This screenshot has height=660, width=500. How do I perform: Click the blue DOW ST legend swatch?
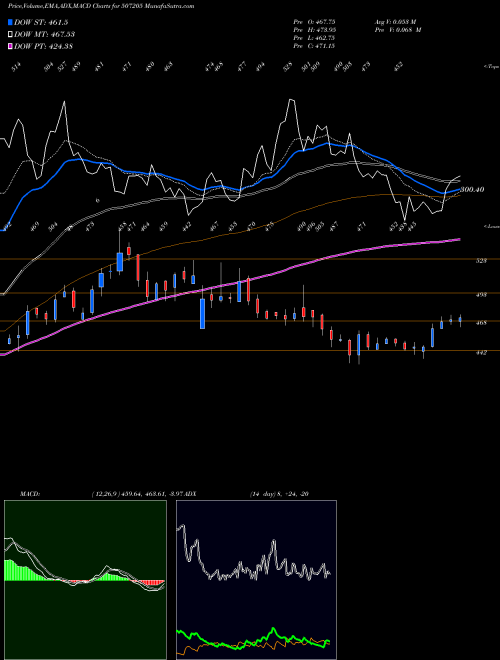11,22
